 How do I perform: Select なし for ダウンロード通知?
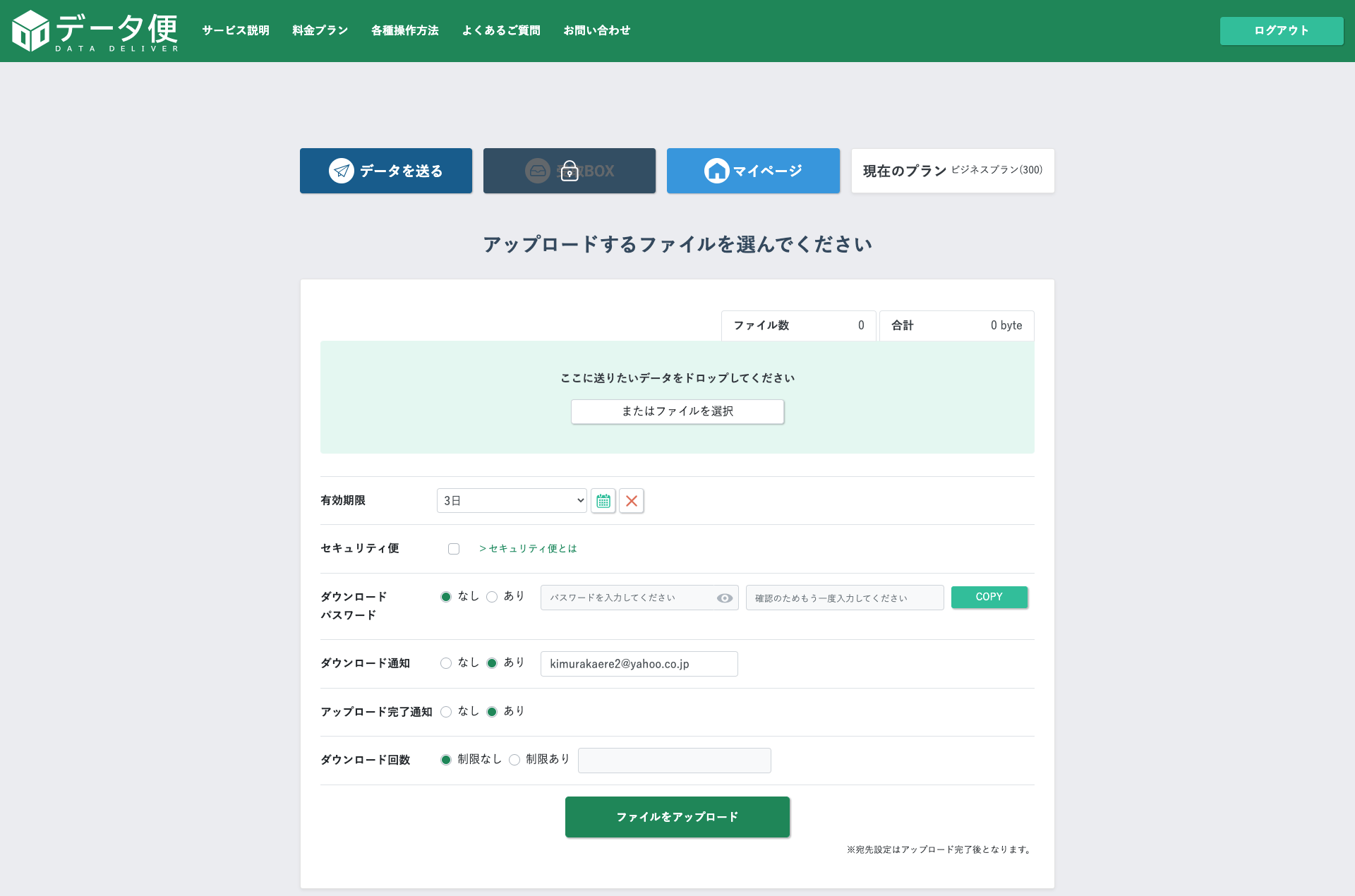click(x=446, y=663)
